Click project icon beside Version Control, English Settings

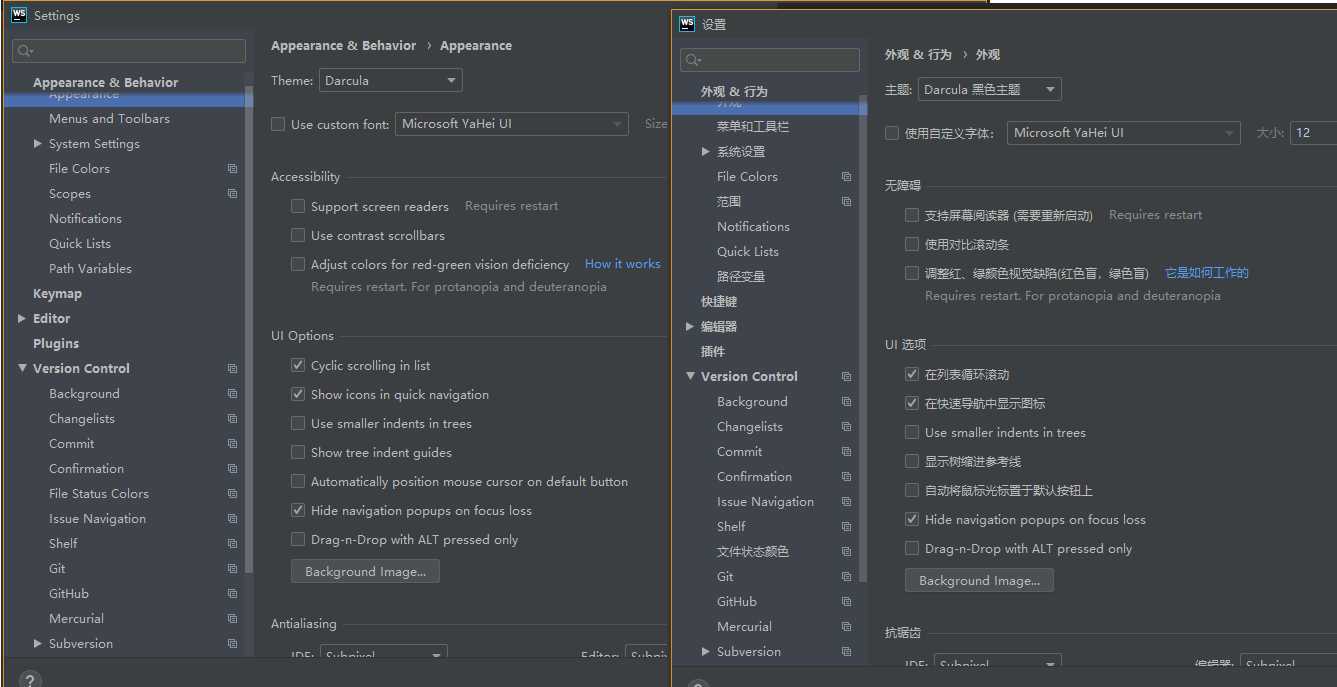pyautogui.click(x=232, y=369)
